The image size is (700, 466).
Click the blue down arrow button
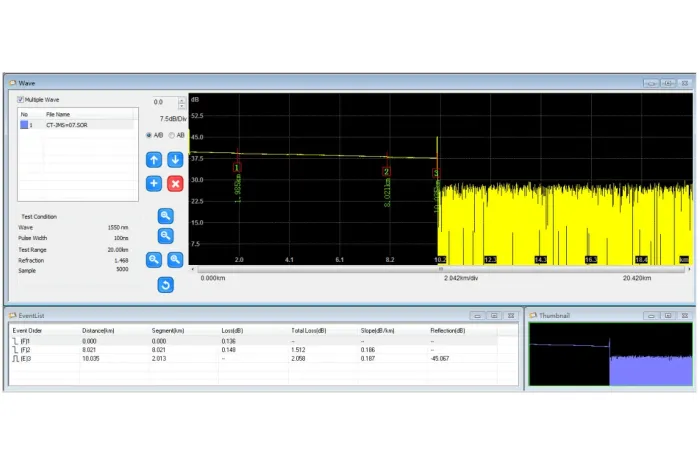coord(175,160)
